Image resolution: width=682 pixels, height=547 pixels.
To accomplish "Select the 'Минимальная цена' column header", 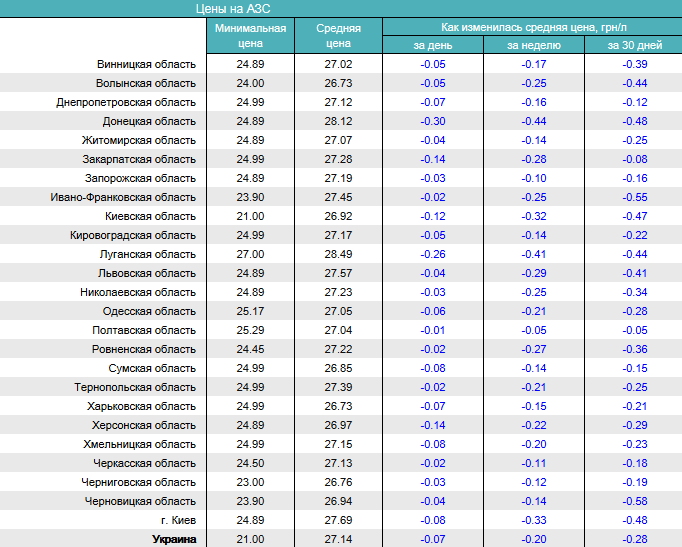I will click(250, 36).
